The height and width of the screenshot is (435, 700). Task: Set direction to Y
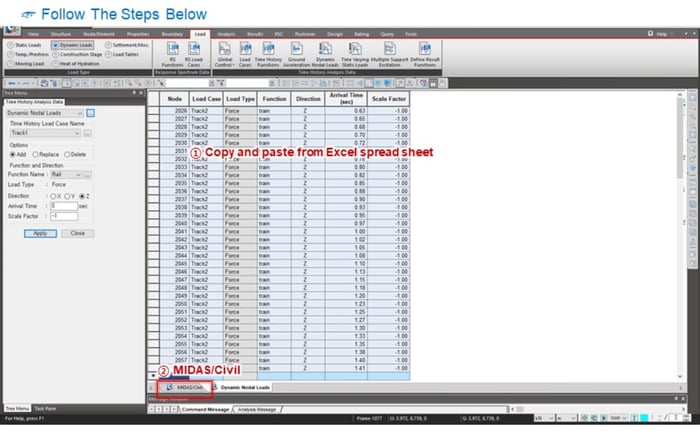69,197
